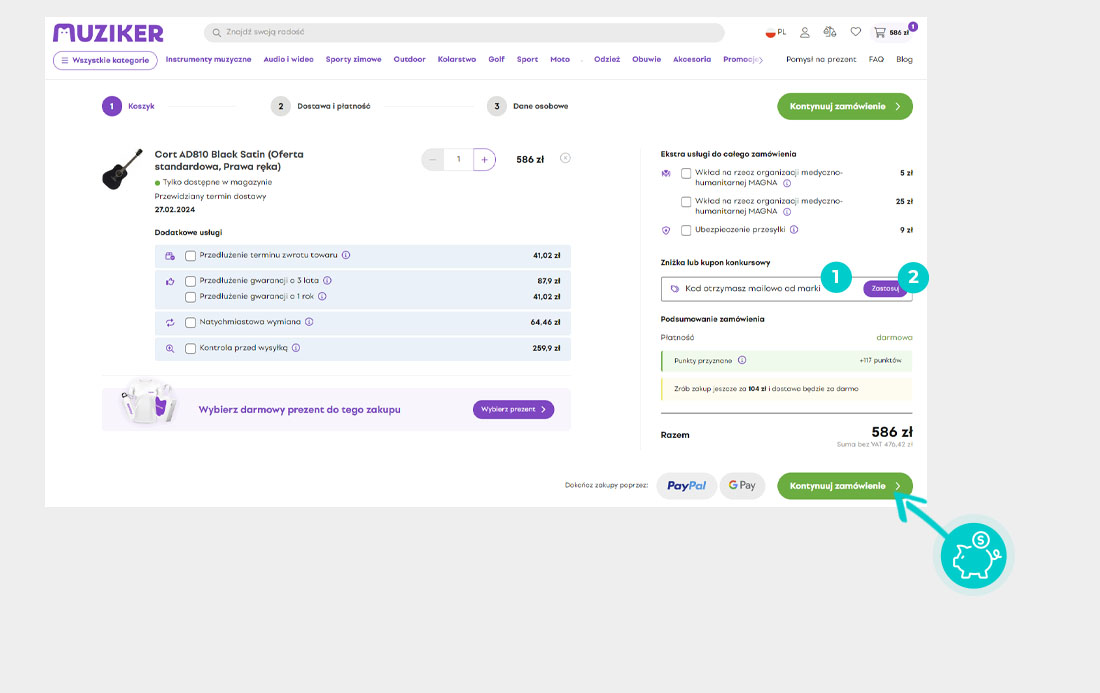Click the Wybierz prezent button

point(513,409)
